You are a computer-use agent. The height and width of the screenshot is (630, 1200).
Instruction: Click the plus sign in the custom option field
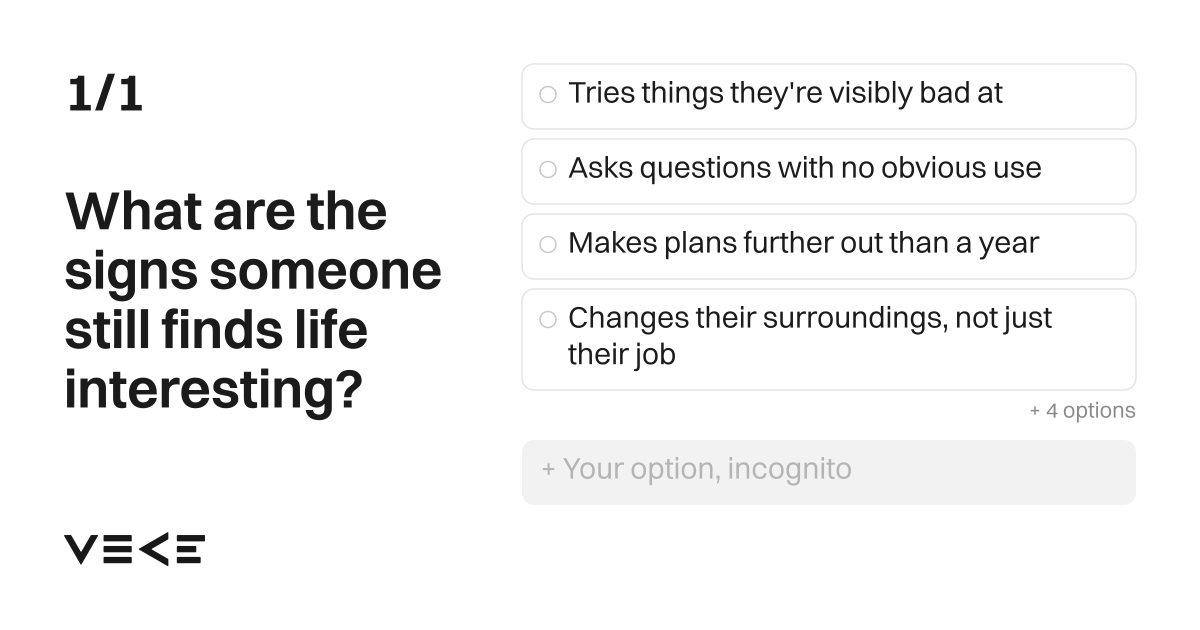548,470
